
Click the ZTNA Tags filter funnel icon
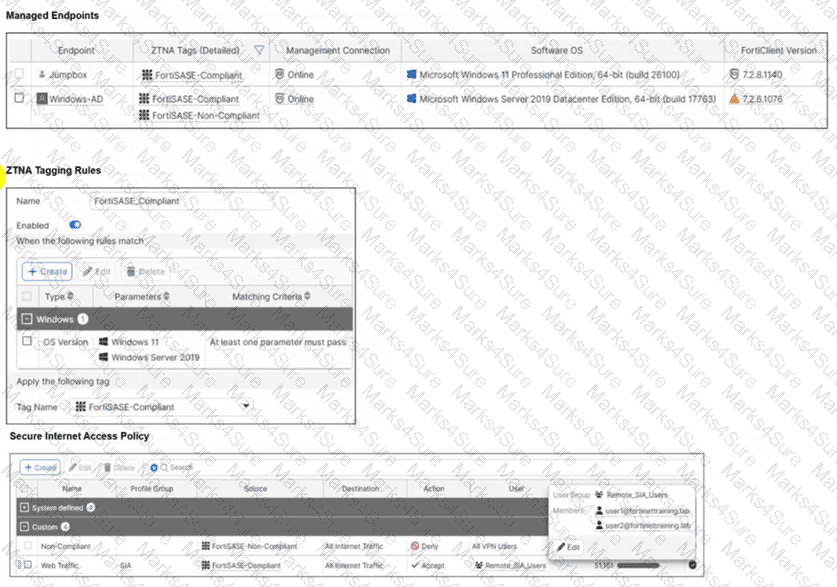pyautogui.click(x=259, y=50)
